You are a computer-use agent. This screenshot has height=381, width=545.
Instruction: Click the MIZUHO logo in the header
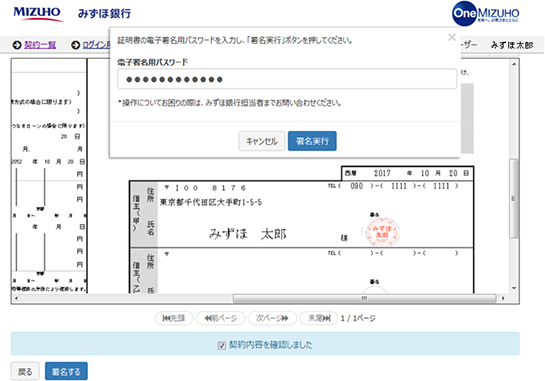(x=38, y=14)
